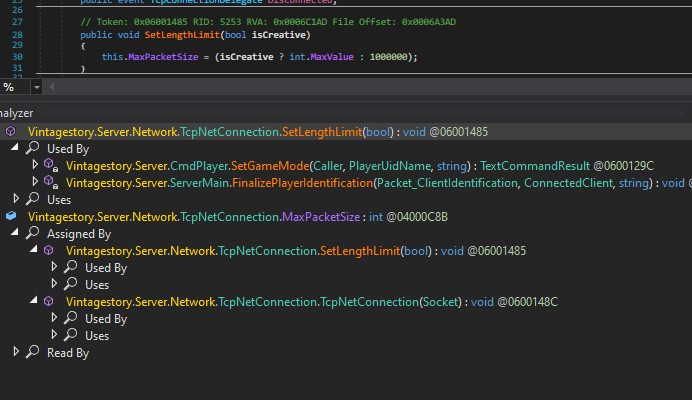Click the magnifier icon beside the top-level Uses node
The height and width of the screenshot is (400, 692).
click(x=33, y=199)
